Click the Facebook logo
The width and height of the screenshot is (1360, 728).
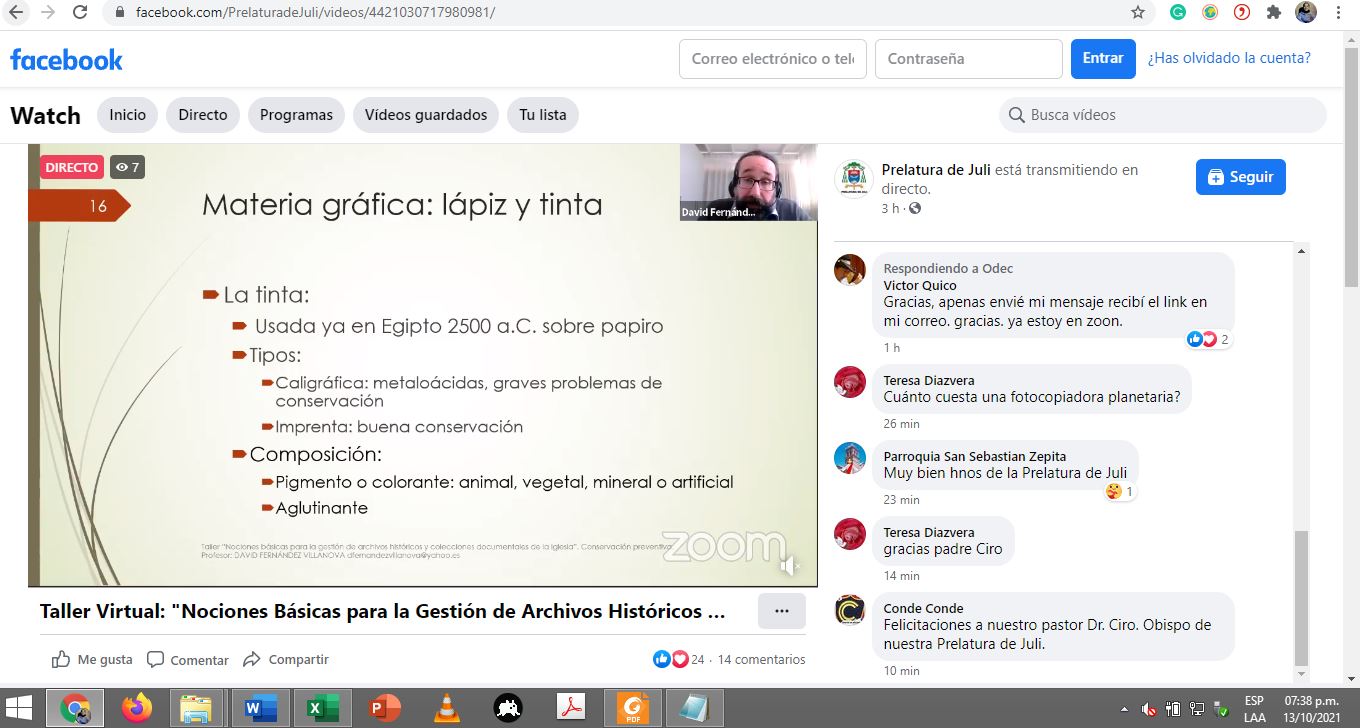(x=66, y=59)
